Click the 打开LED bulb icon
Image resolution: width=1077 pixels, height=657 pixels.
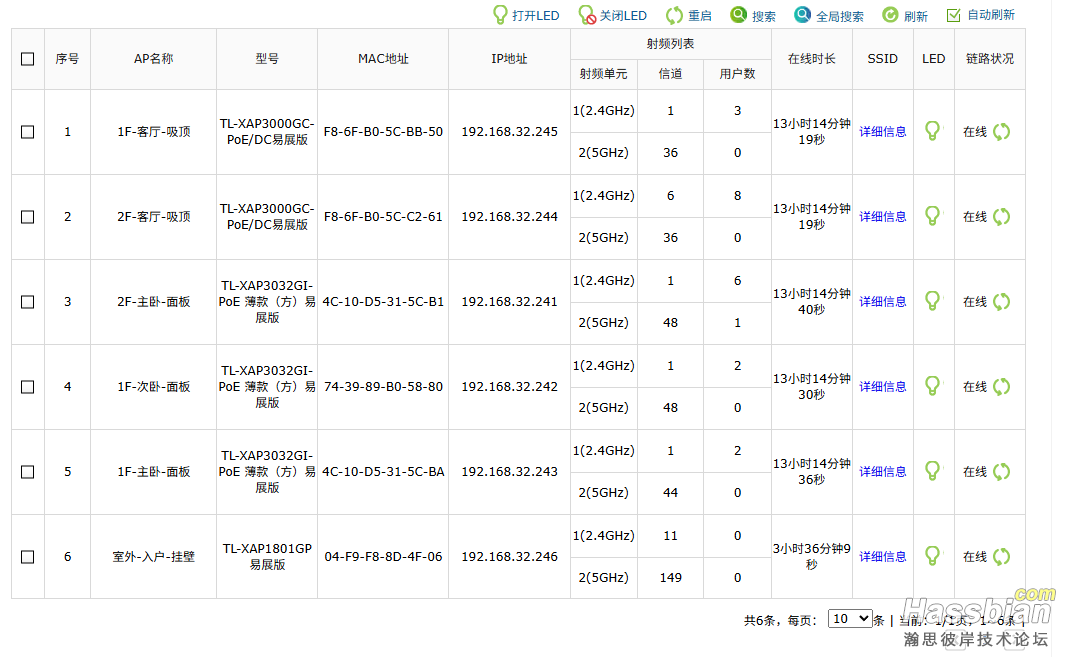pyautogui.click(x=500, y=15)
